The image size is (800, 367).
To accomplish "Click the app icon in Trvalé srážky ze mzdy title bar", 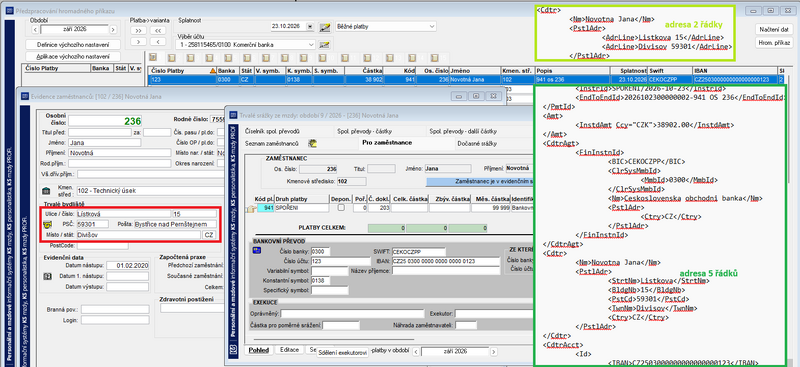I will [x=233, y=115].
